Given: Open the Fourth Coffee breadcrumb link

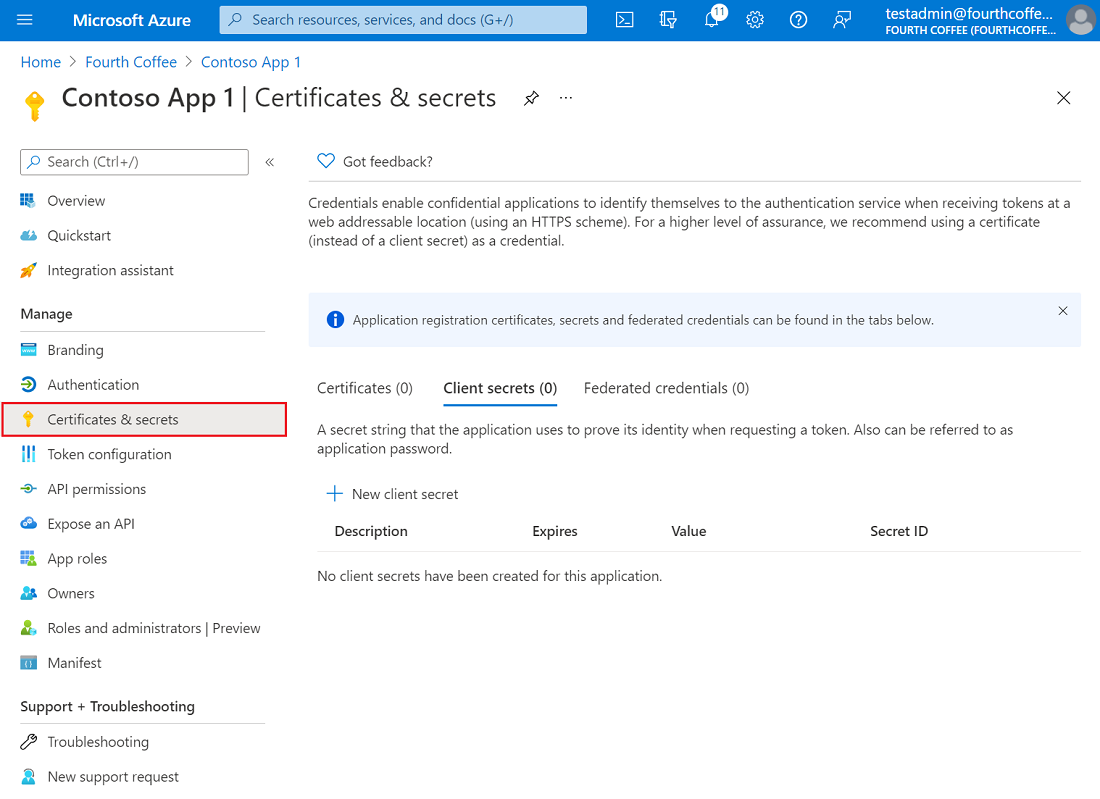Looking at the screenshot, I should pyautogui.click(x=131, y=61).
